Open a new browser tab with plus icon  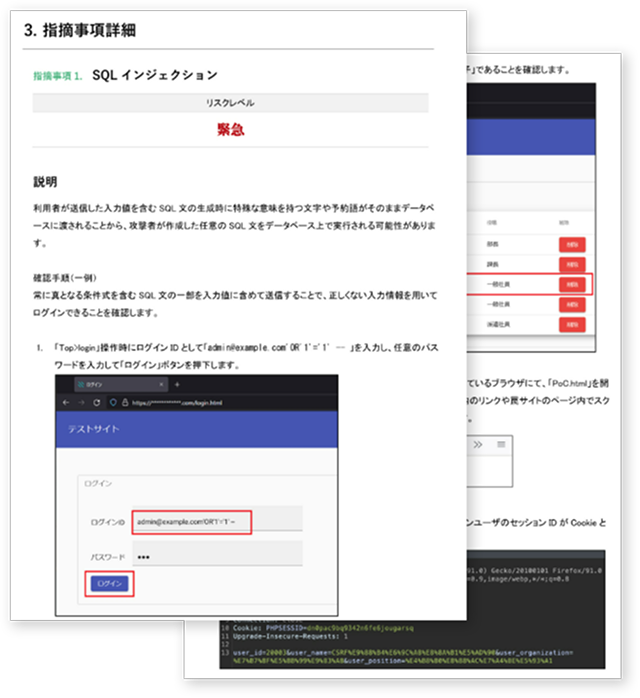(177, 384)
